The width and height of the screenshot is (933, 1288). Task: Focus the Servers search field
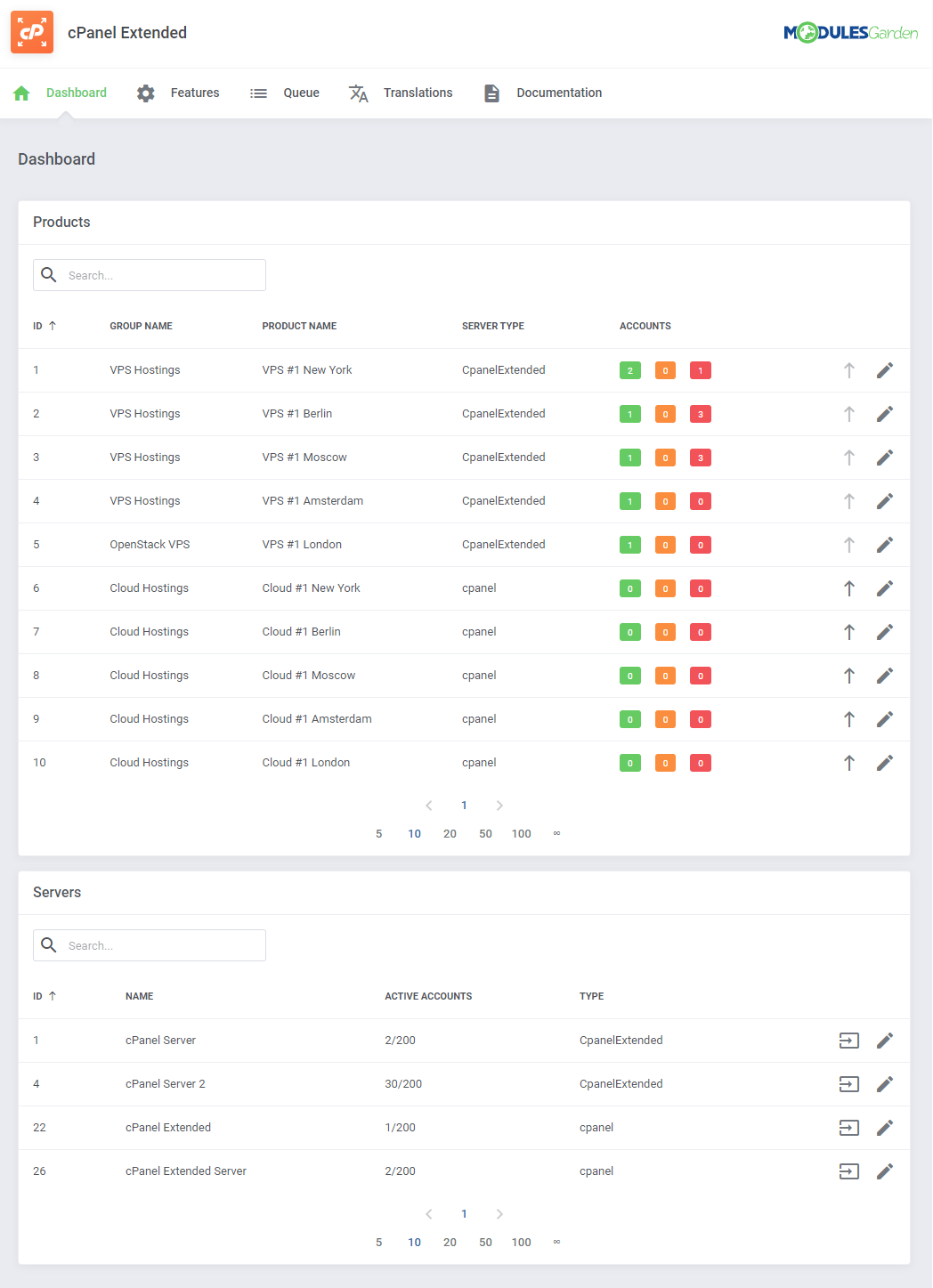click(150, 945)
